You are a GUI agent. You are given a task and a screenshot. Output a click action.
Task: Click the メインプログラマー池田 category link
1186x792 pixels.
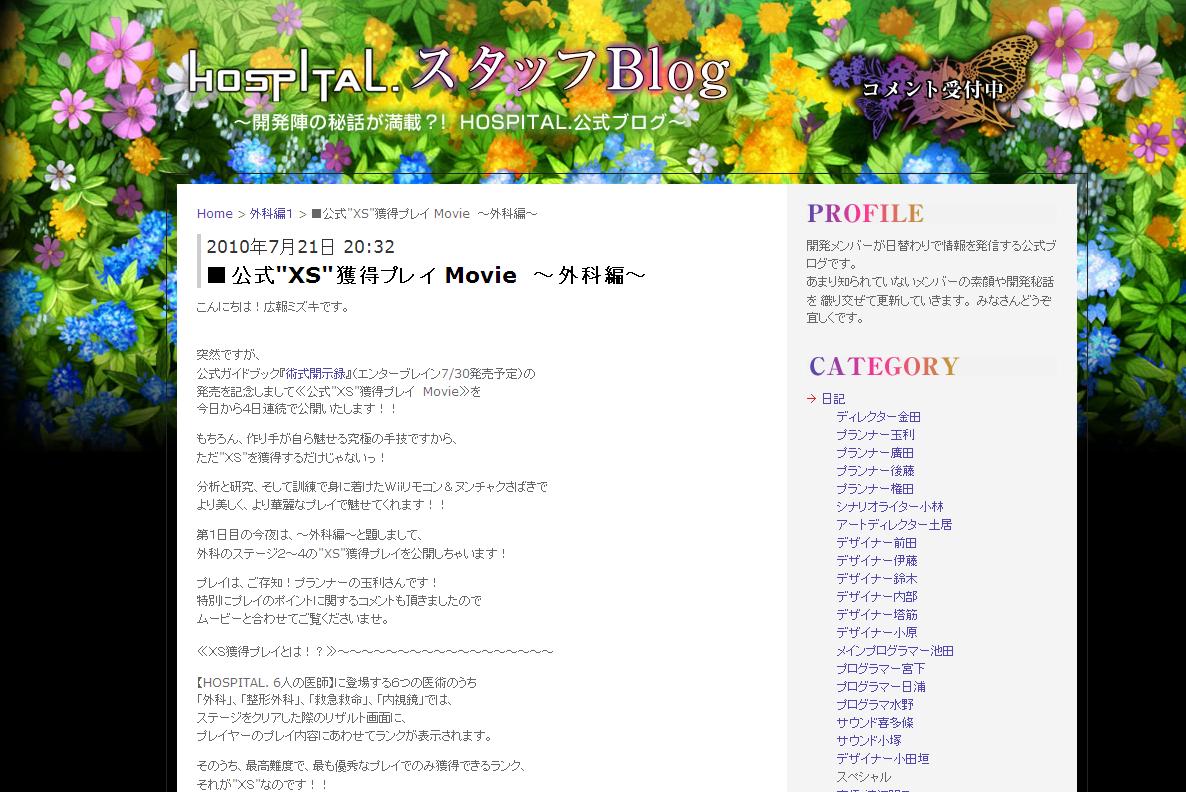coord(895,651)
